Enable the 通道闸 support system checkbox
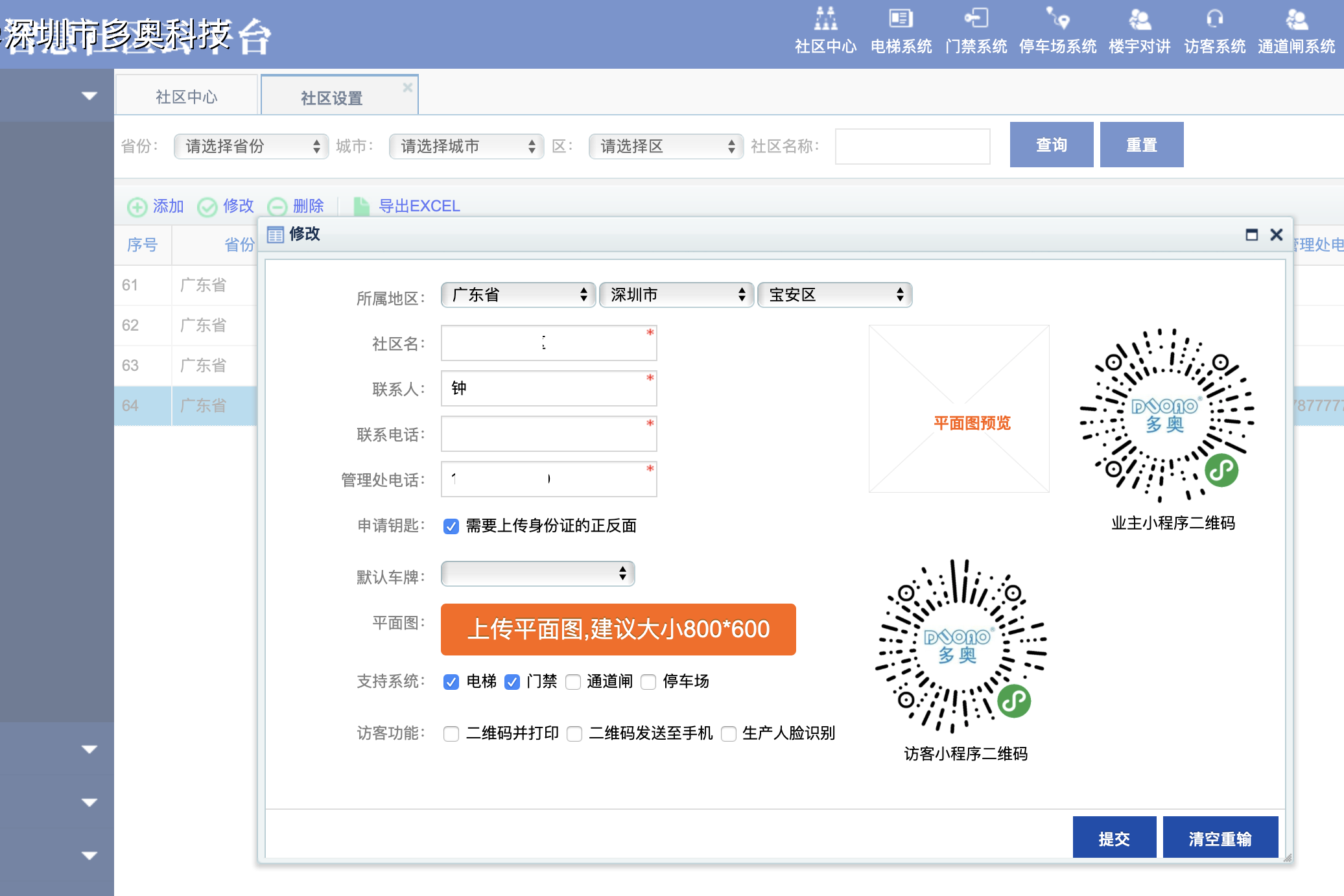Image resolution: width=1344 pixels, height=896 pixels. pos(573,682)
